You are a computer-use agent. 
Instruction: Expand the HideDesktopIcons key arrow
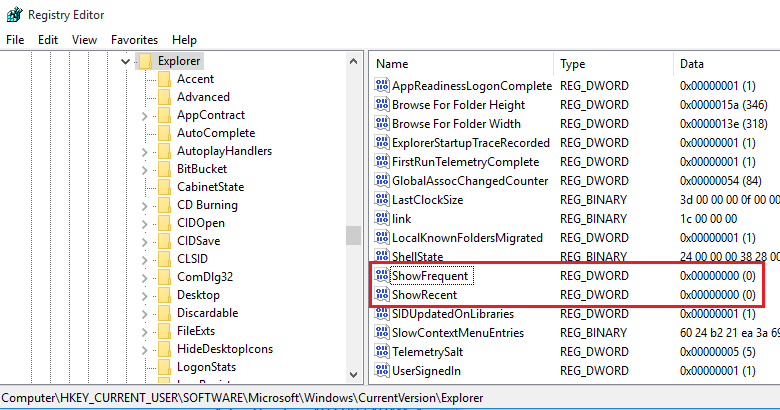pos(144,350)
